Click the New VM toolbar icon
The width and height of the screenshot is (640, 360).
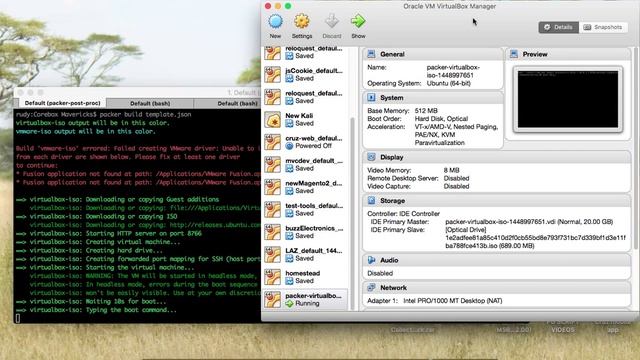pos(275,21)
